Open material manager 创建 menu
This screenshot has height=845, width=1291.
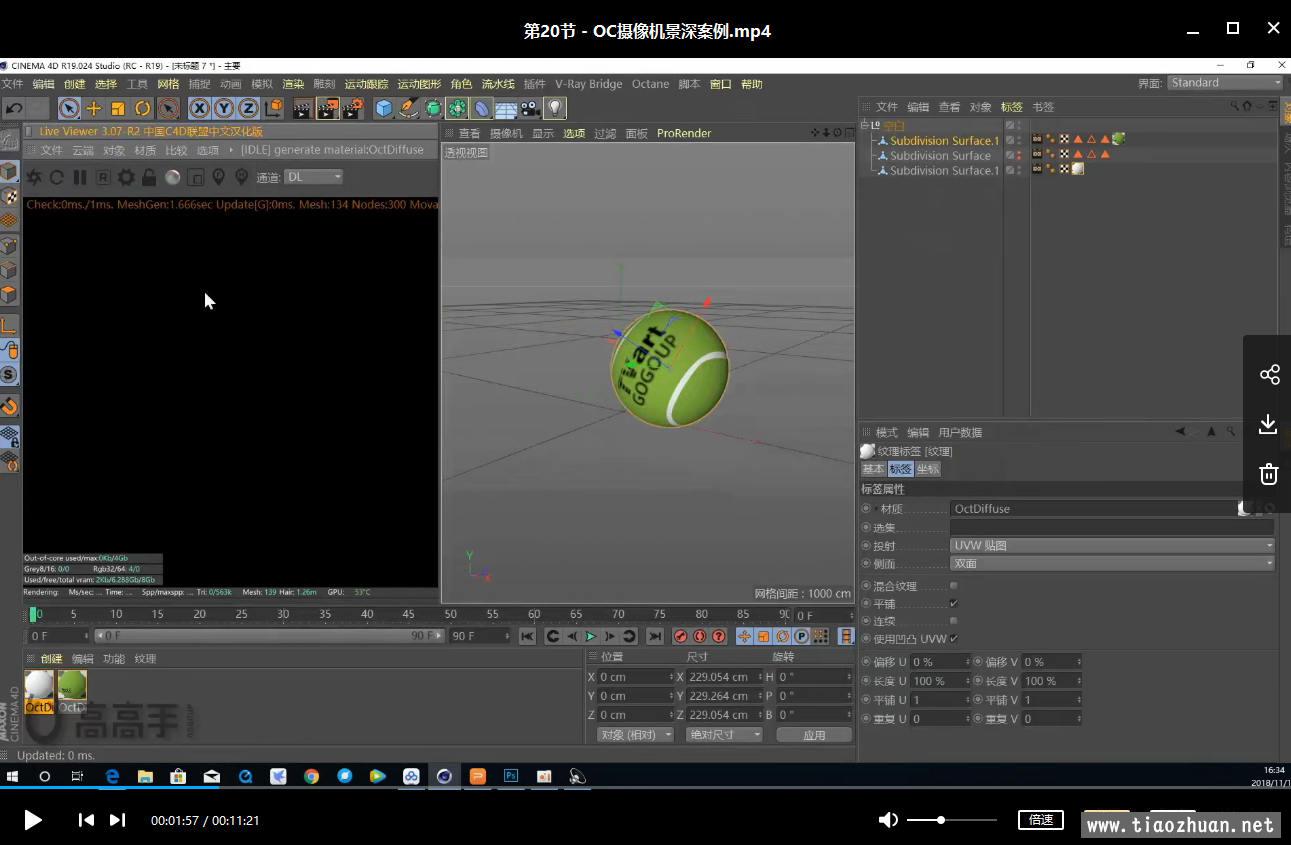tap(51, 659)
